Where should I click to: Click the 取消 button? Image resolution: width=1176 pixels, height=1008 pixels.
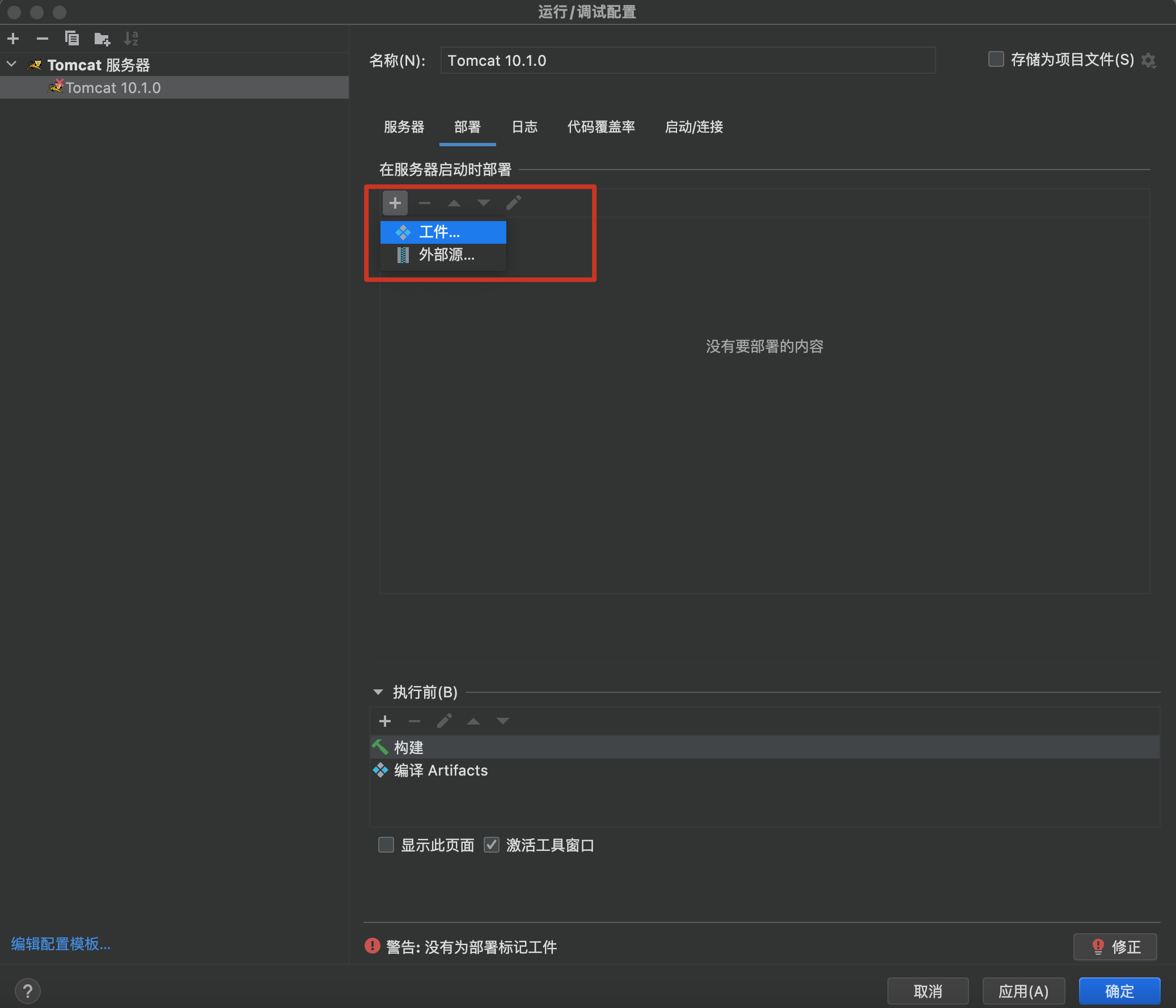click(x=928, y=991)
